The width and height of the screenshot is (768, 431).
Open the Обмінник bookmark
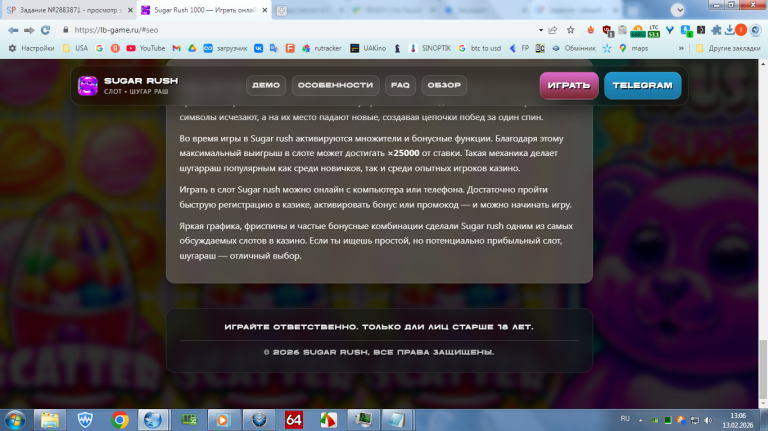pos(574,48)
